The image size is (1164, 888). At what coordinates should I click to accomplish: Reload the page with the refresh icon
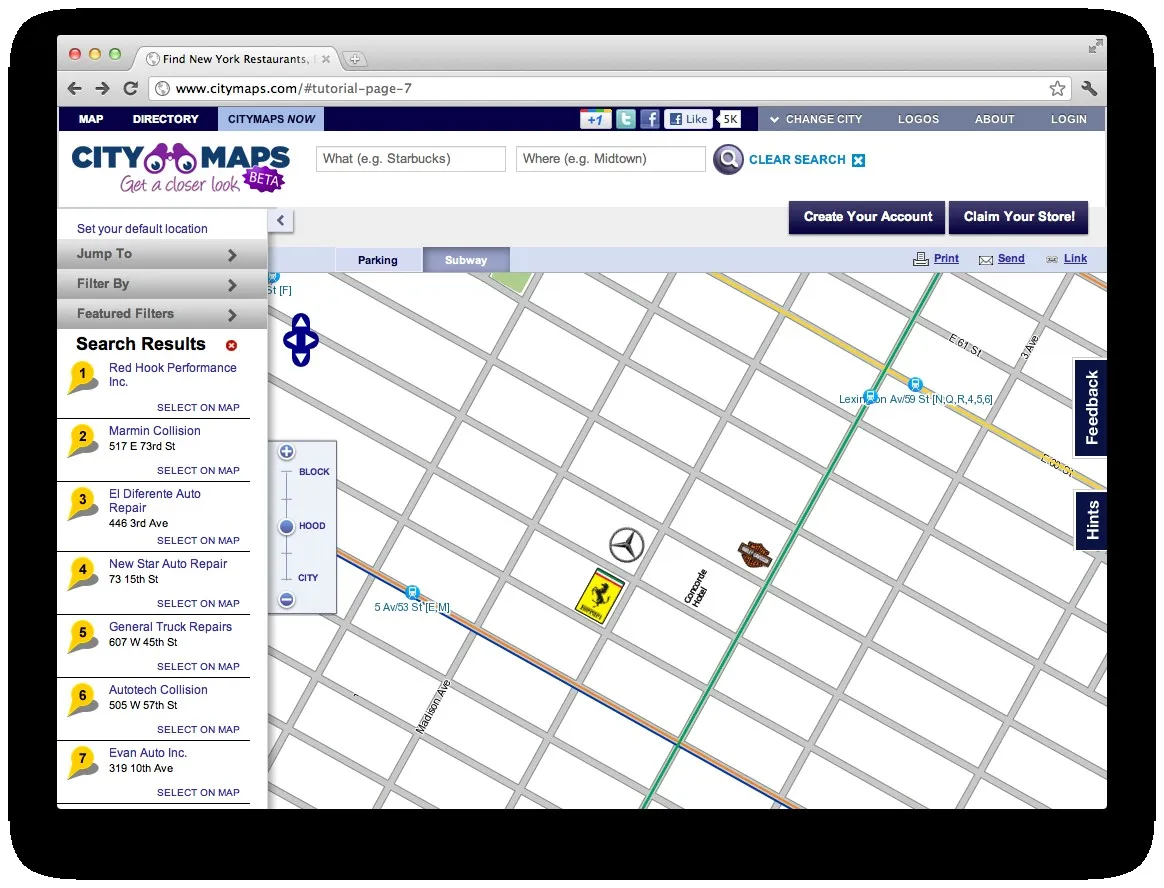pyautogui.click(x=131, y=88)
